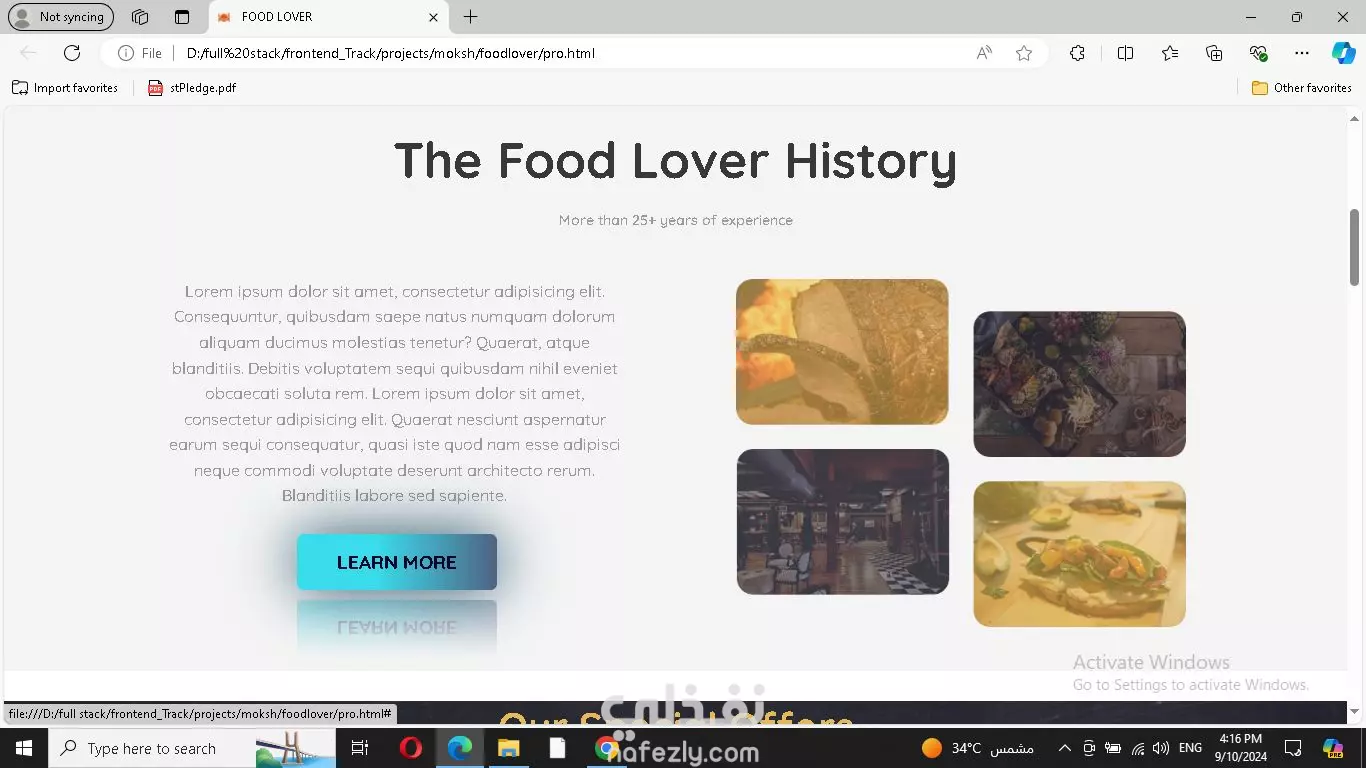The width and height of the screenshot is (1366, 768).
Task: Open the Copilot icon in the browser toolbar
Action: point(1343,53)
